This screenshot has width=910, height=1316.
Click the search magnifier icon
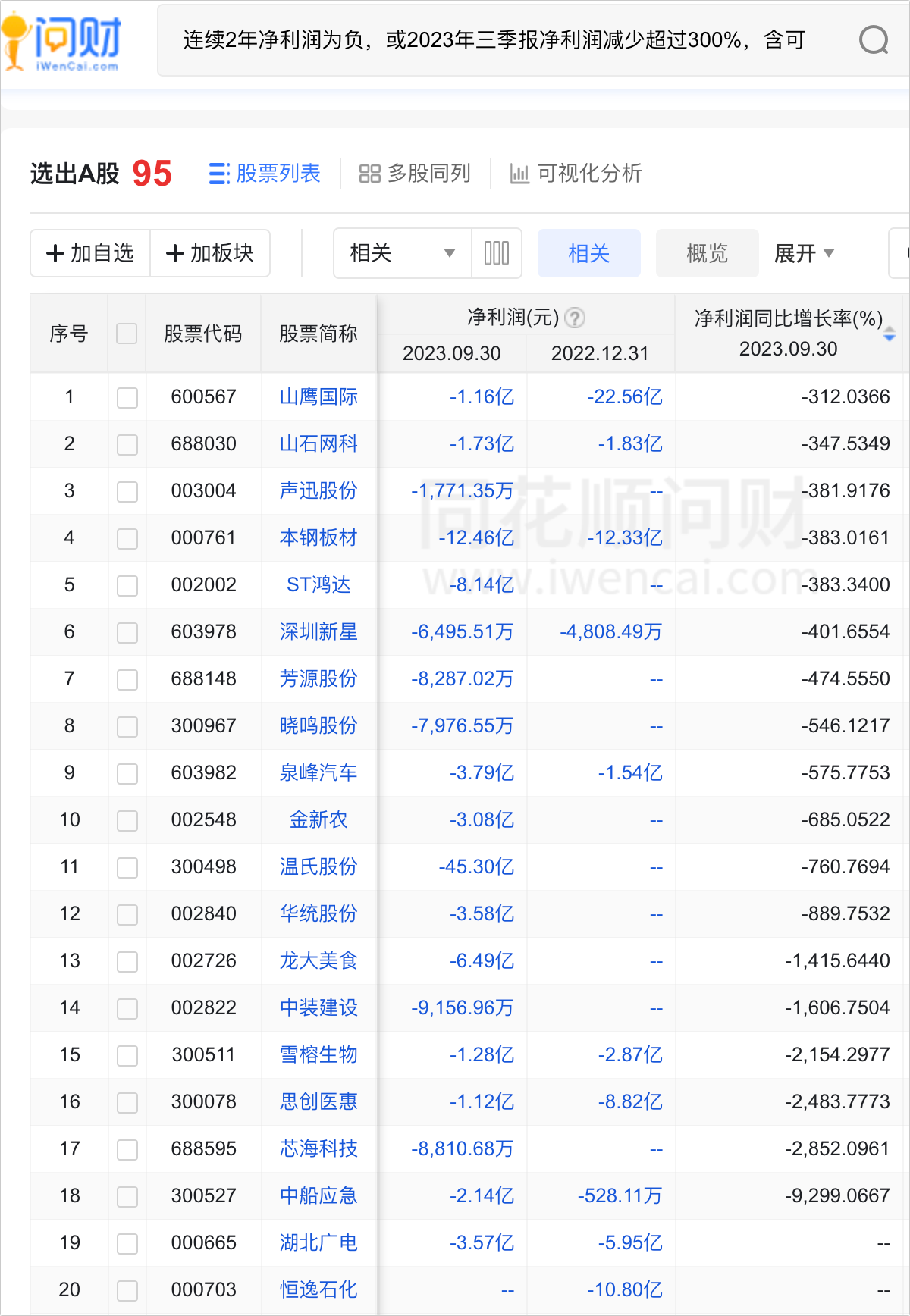coord(873,40)
